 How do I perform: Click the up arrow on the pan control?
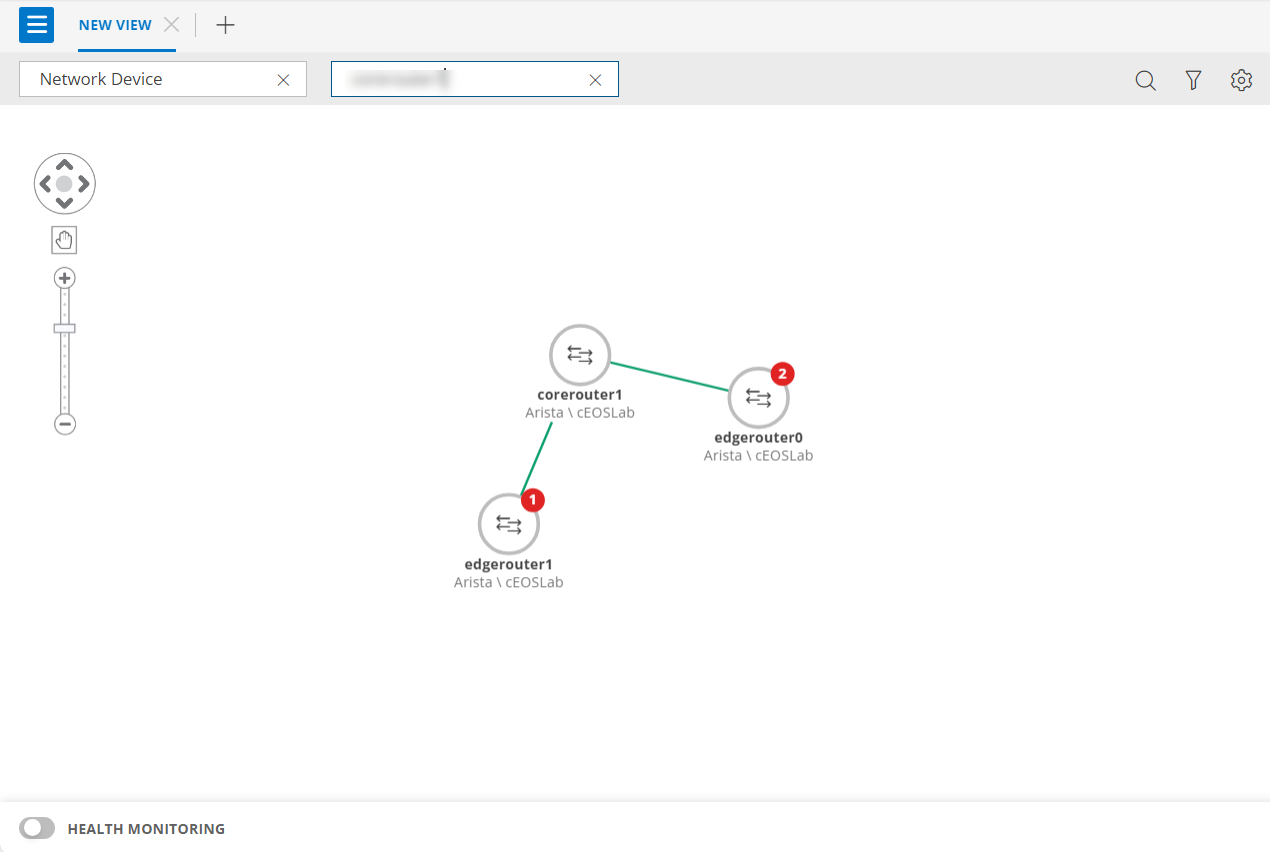[x=64, y=165]
